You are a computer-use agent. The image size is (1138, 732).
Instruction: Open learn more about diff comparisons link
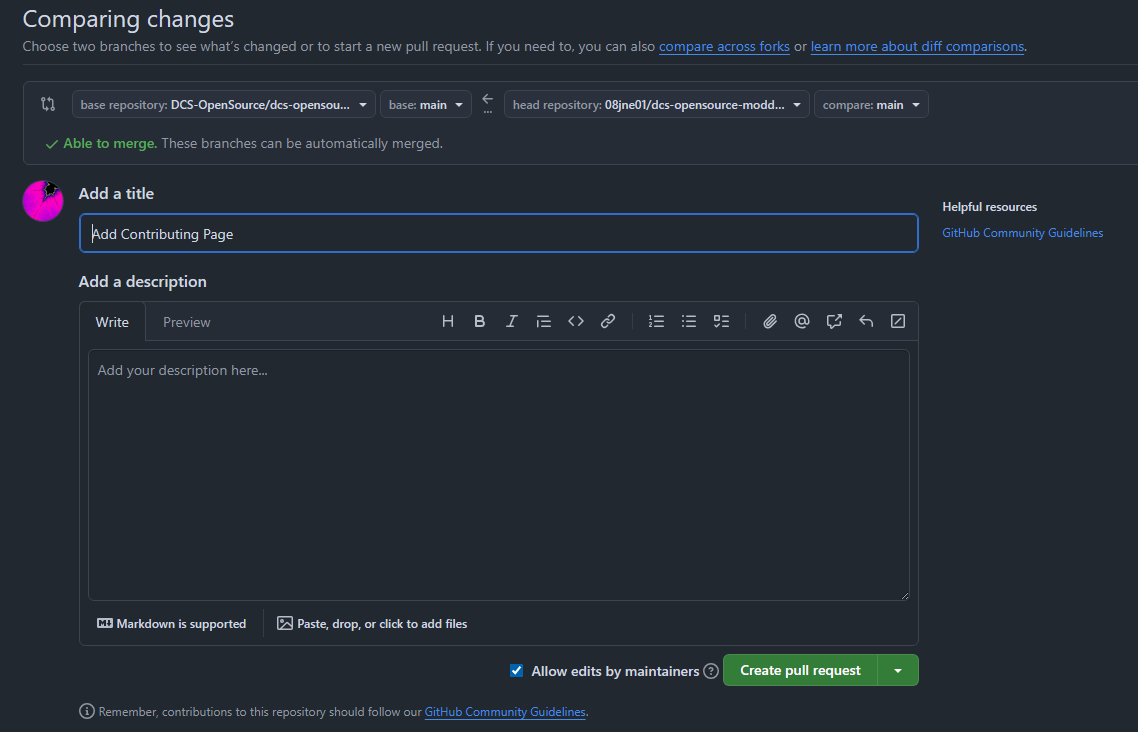click(x=917, y=46)
